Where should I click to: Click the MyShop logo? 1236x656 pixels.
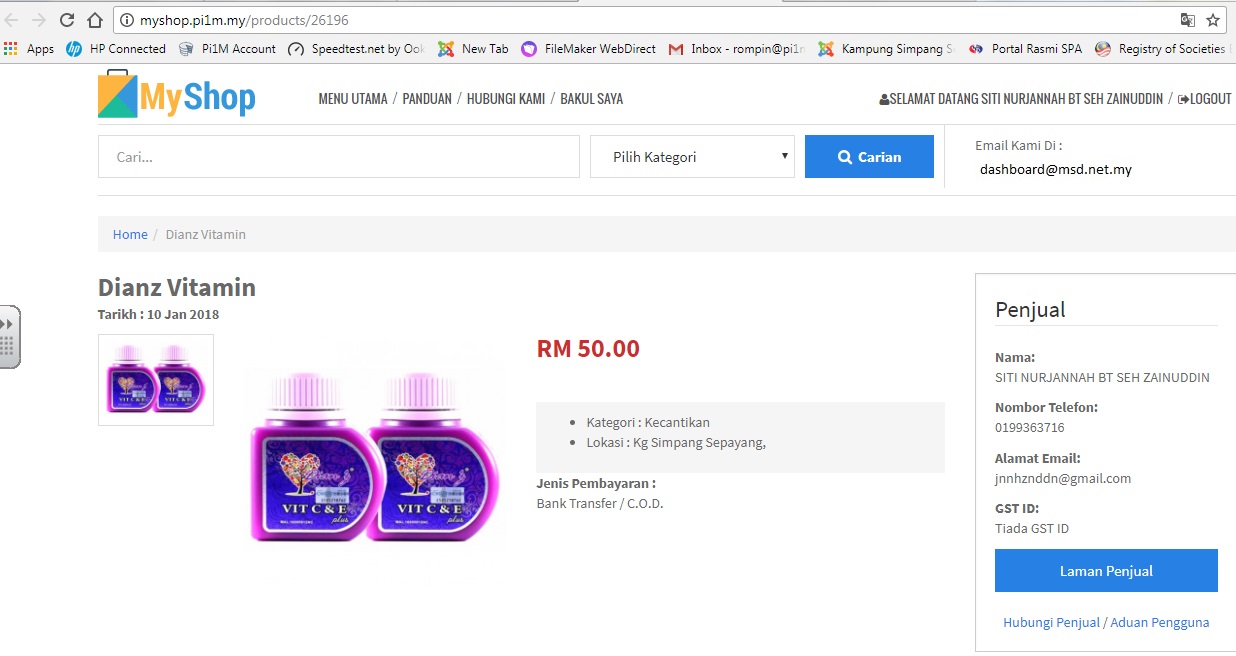click(x=177, y=95)
